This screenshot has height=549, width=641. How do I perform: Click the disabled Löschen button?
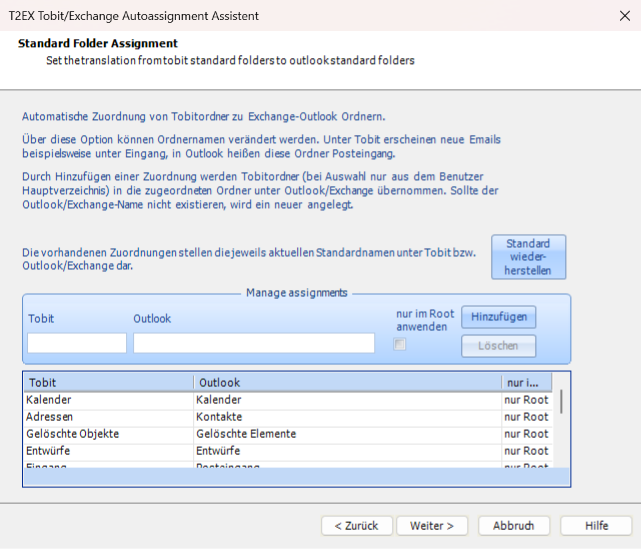click(x=498, y=346)
